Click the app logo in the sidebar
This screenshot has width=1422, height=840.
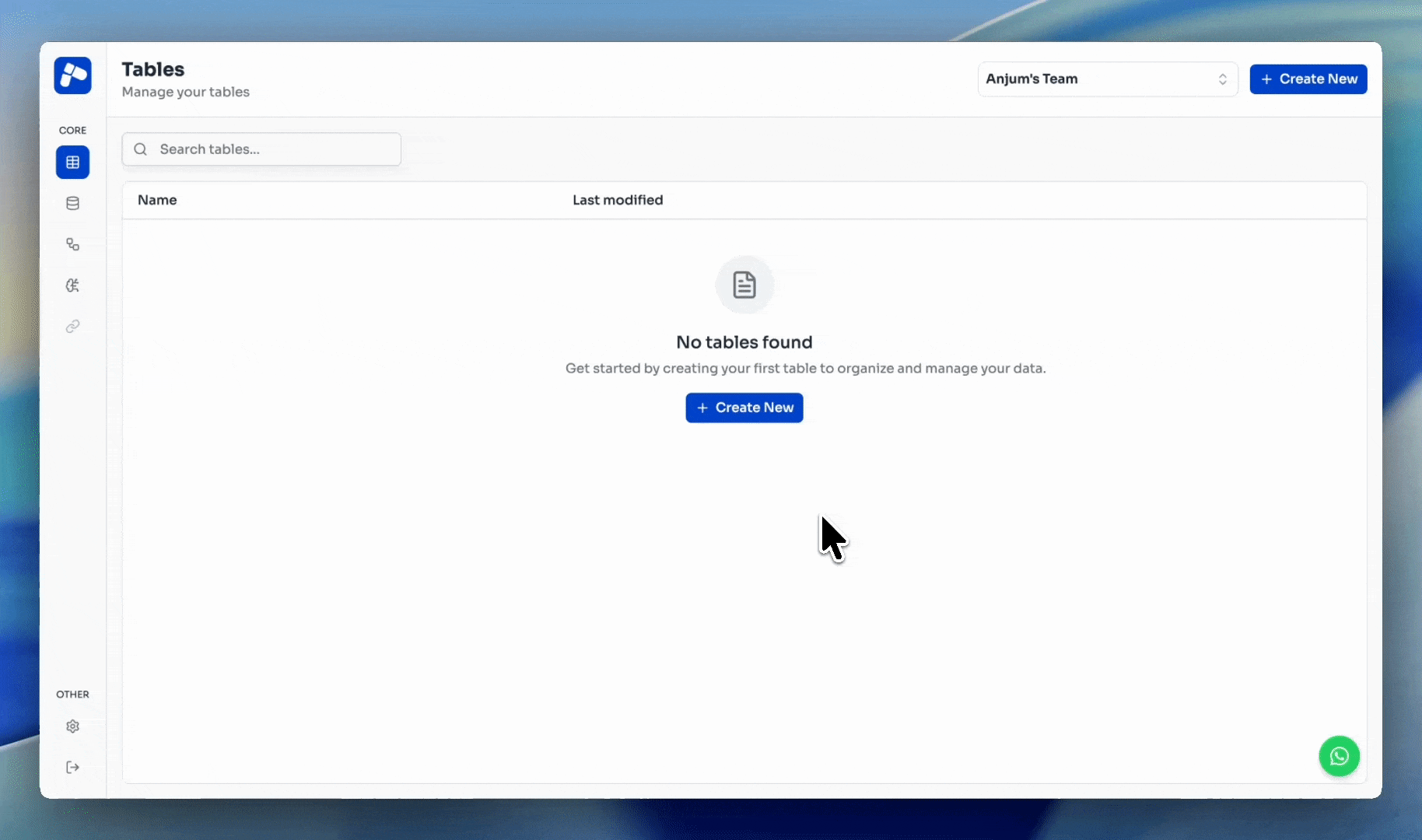point(72,75)
